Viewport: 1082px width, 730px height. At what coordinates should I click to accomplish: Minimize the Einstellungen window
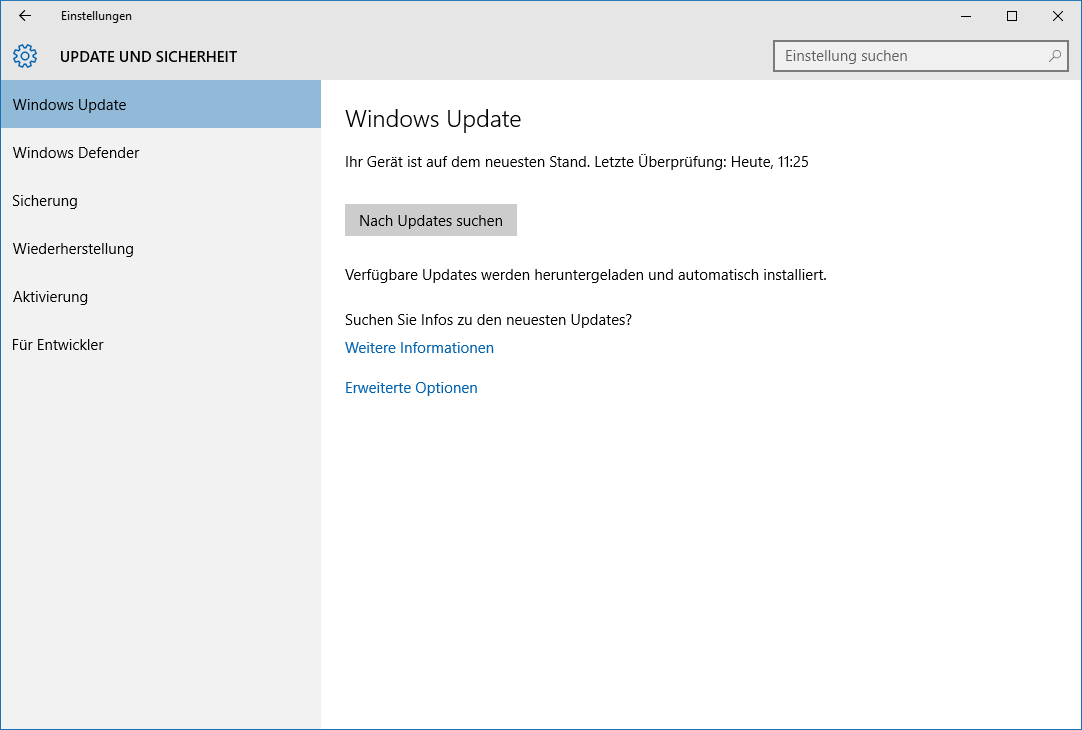point(966,16)
